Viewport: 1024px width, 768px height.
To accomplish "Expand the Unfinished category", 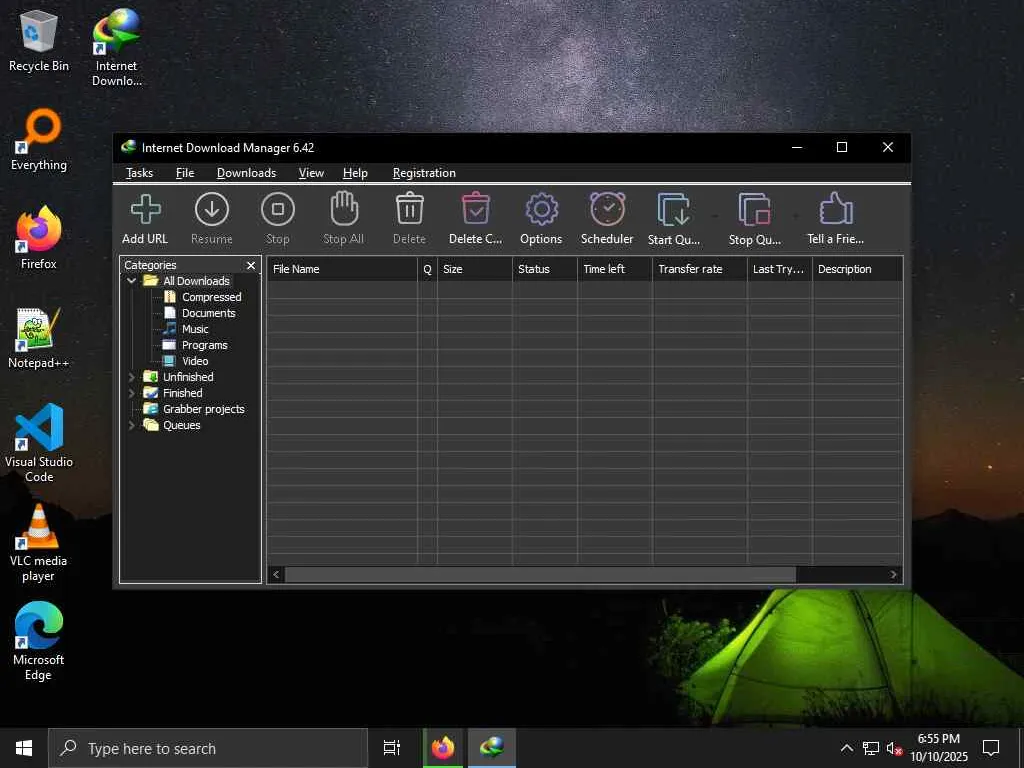I will click(x=132, y=377).
